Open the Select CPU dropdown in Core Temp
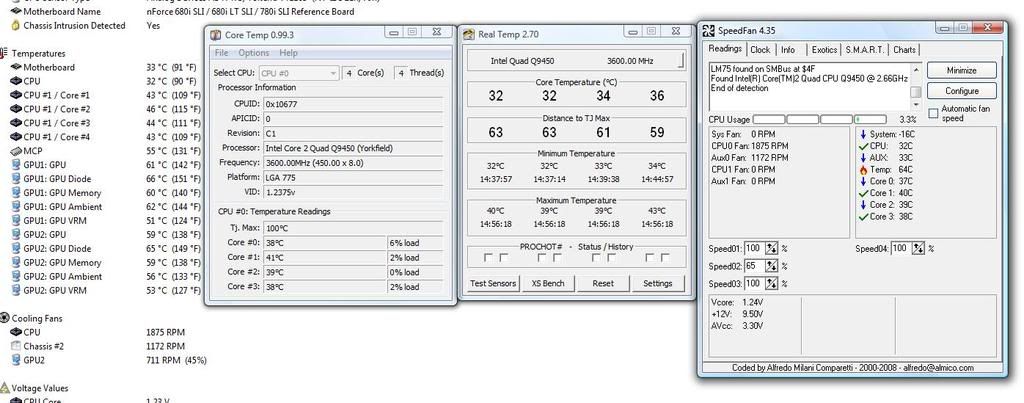This screenshot has height=403, width=1024. coord(299,73)
